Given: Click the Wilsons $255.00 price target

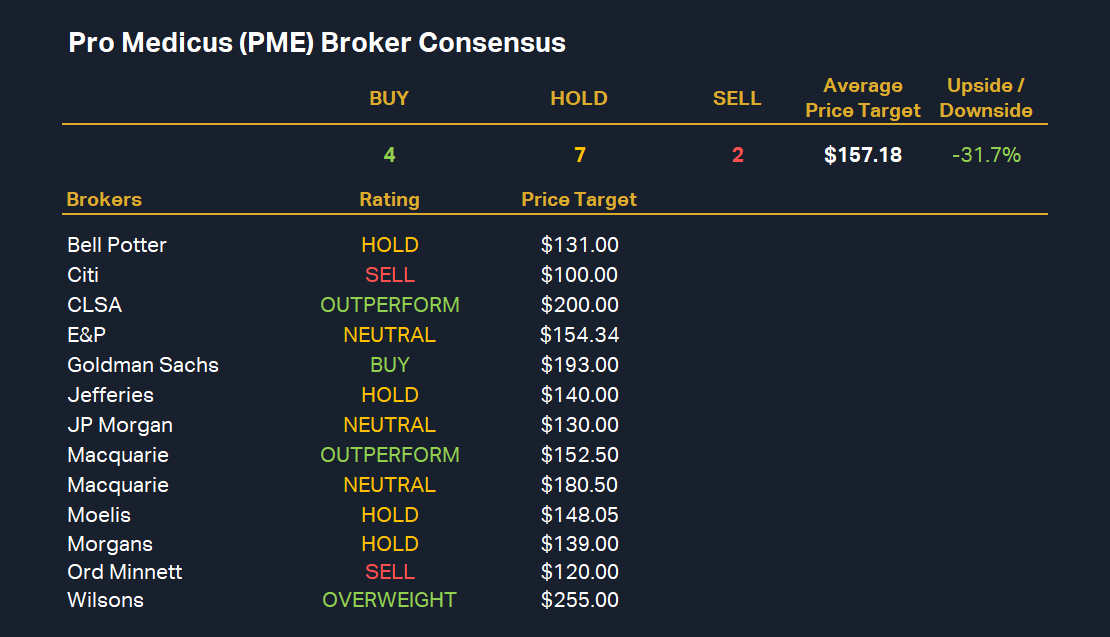Looking at the screenshot, I should click(579, 600).
